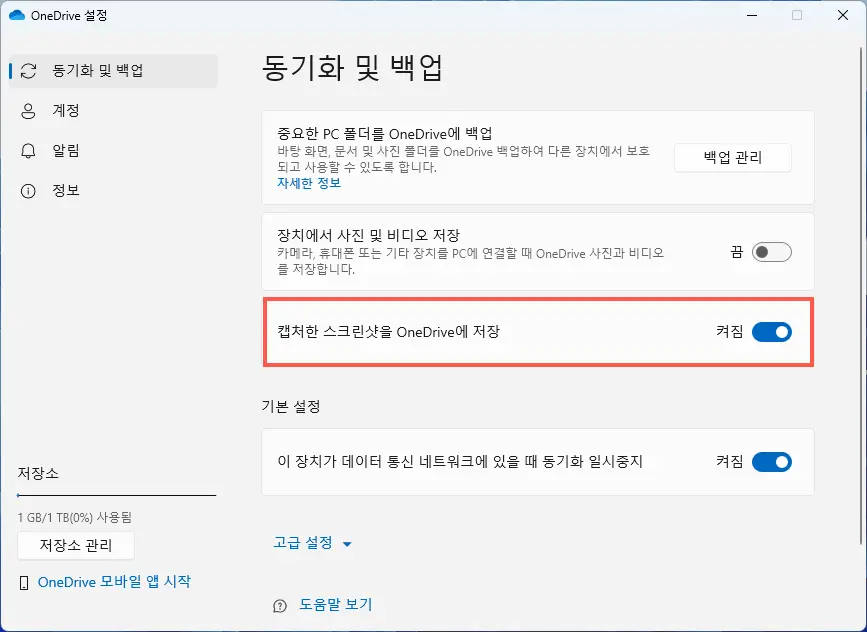Switch to the 정보 section
867x632 pixels.
point(114,191)
